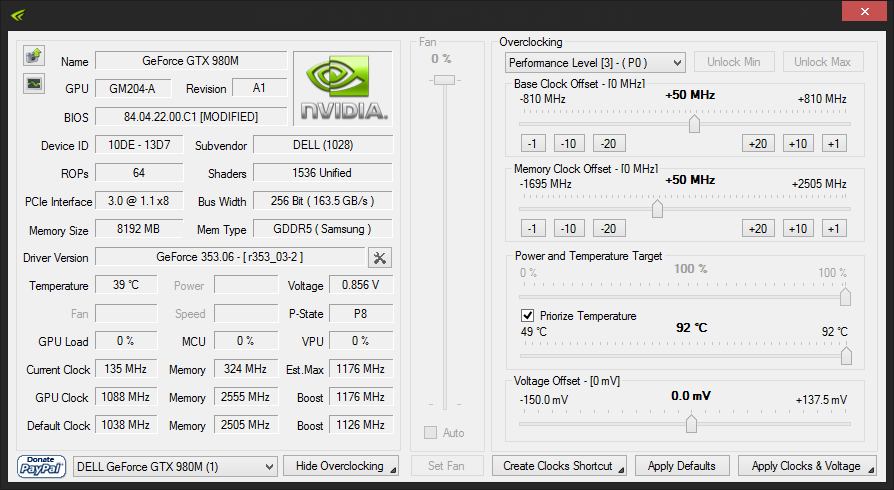
Task: Click the PayPal Donate button
Action: click(x=41, y=467)
